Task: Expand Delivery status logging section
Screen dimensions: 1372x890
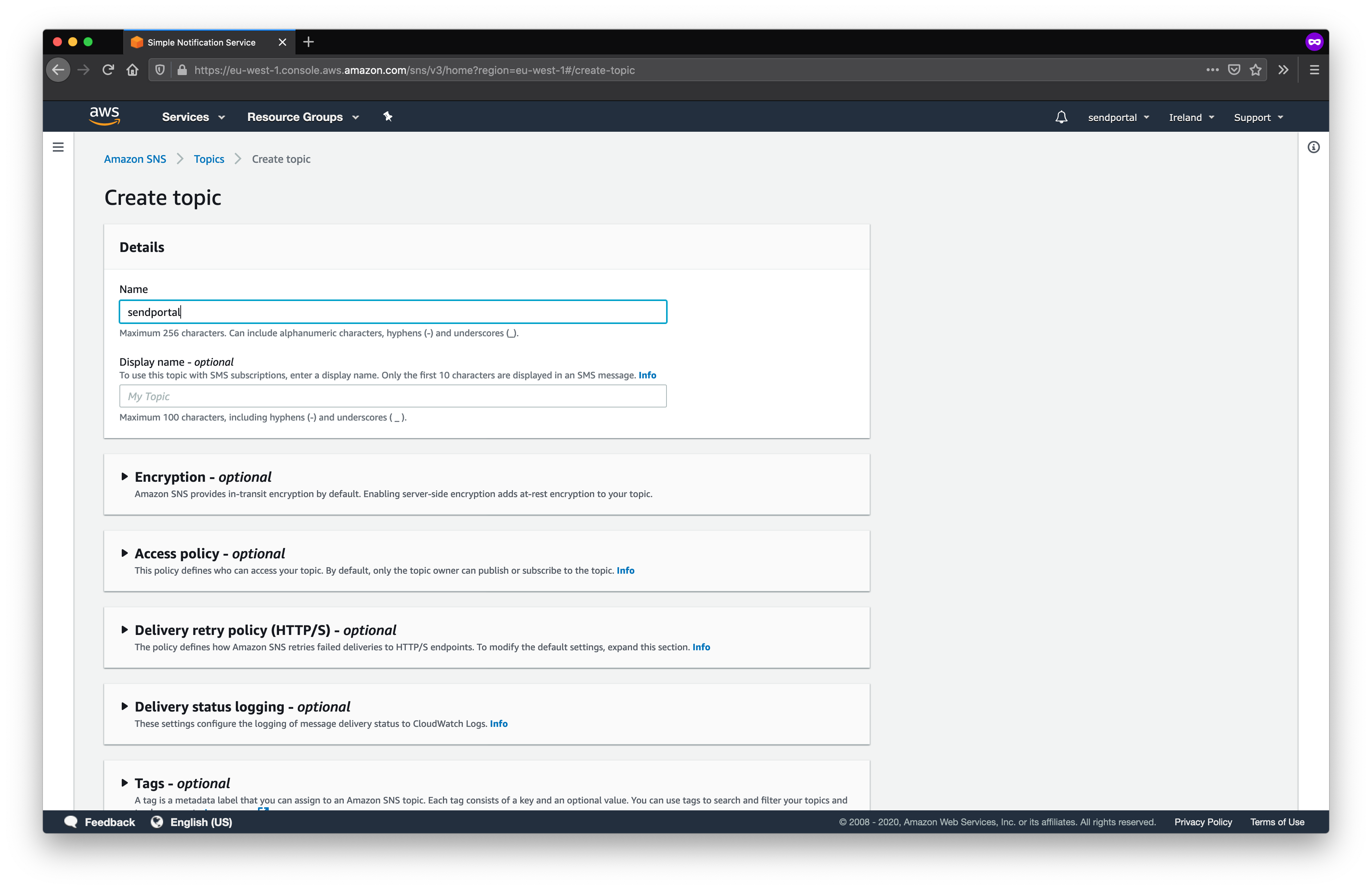Action: 124,707
